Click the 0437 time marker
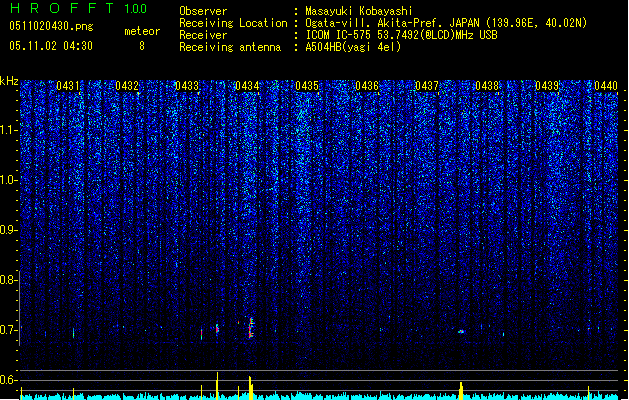 (x=427, y=86)
